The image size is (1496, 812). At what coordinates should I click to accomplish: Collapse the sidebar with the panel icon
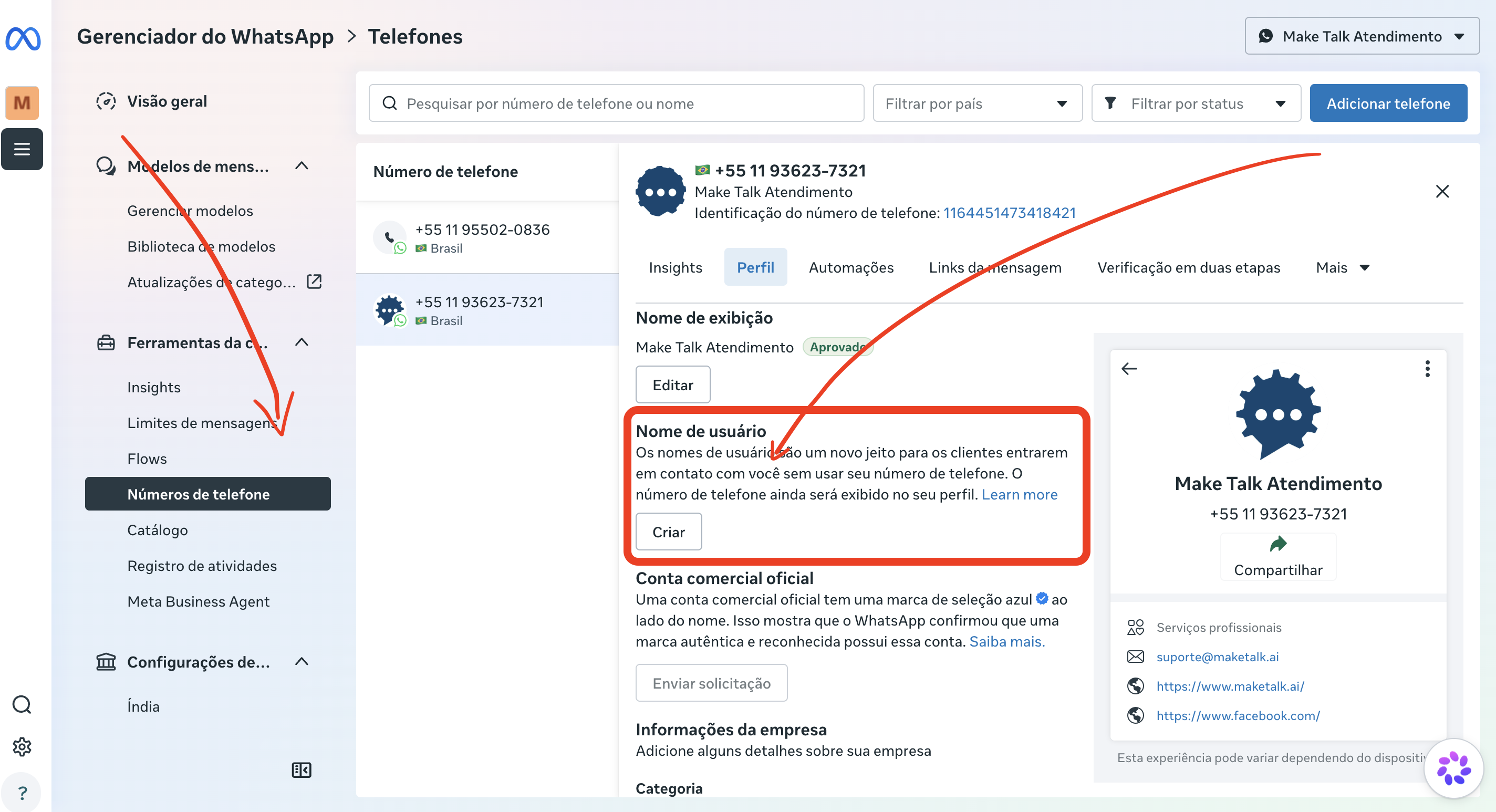coord(302,770)
